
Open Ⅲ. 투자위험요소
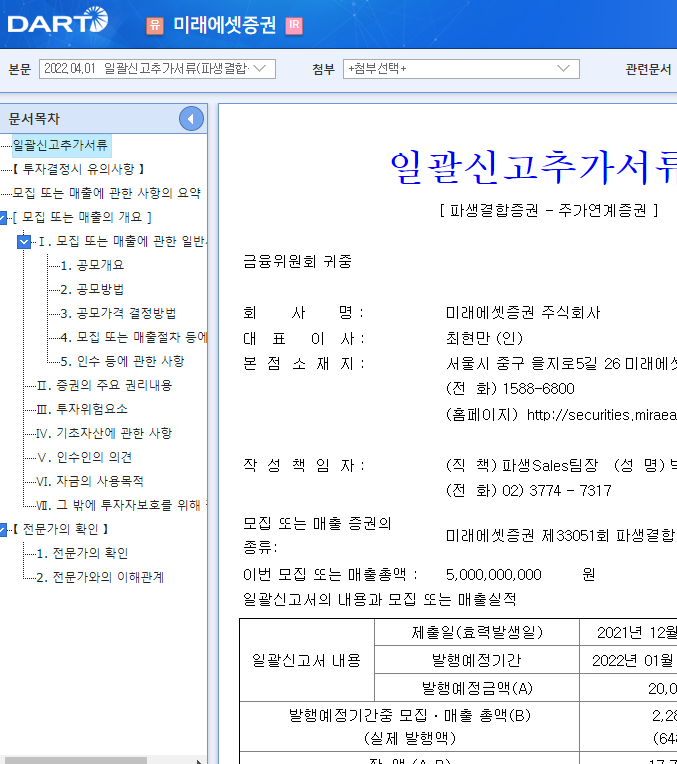pos(82,409)
